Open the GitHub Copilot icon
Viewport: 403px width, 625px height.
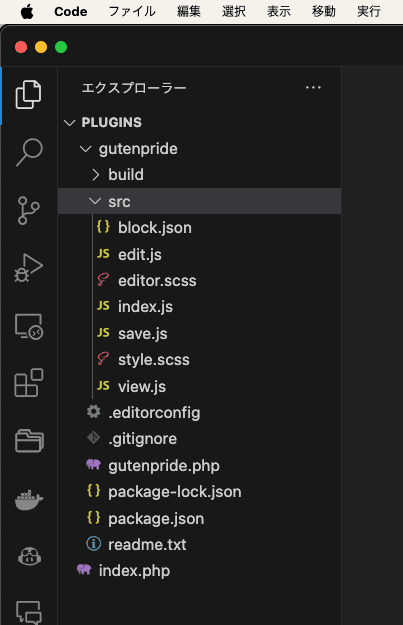(x=29, y=556)
